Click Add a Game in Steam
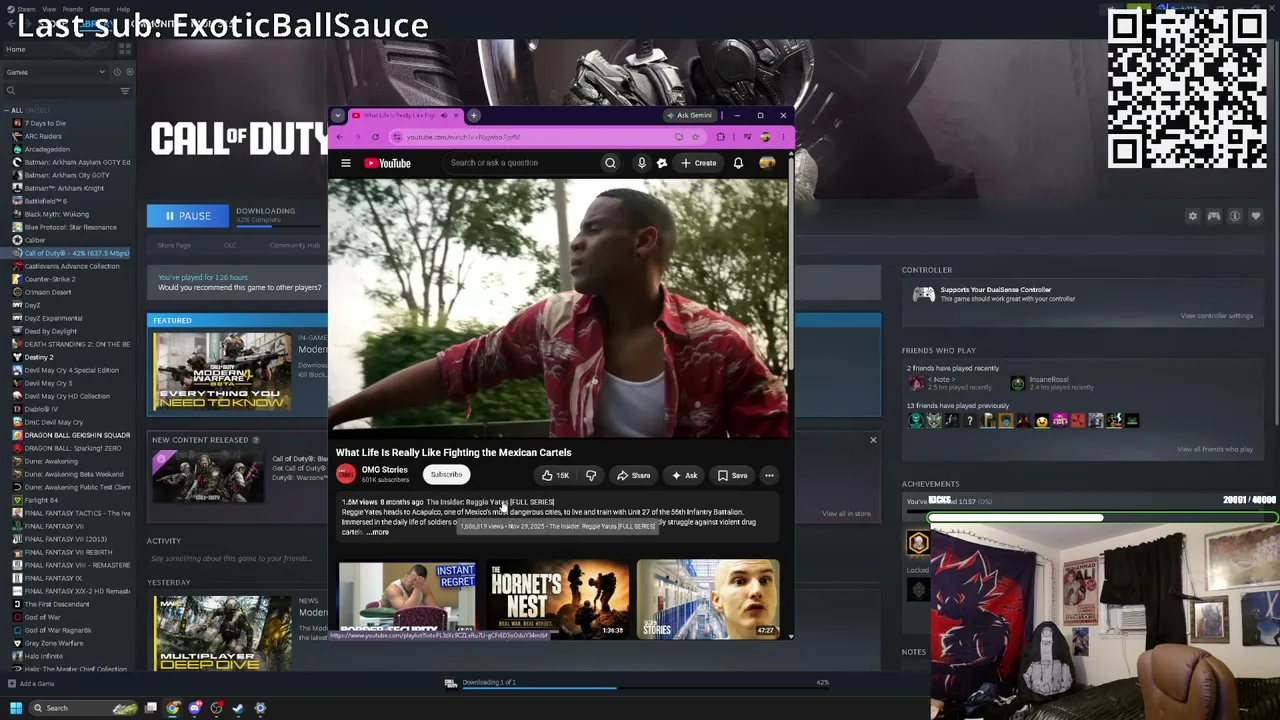Viewport: 1280px width, 720px height. [30, 684]
